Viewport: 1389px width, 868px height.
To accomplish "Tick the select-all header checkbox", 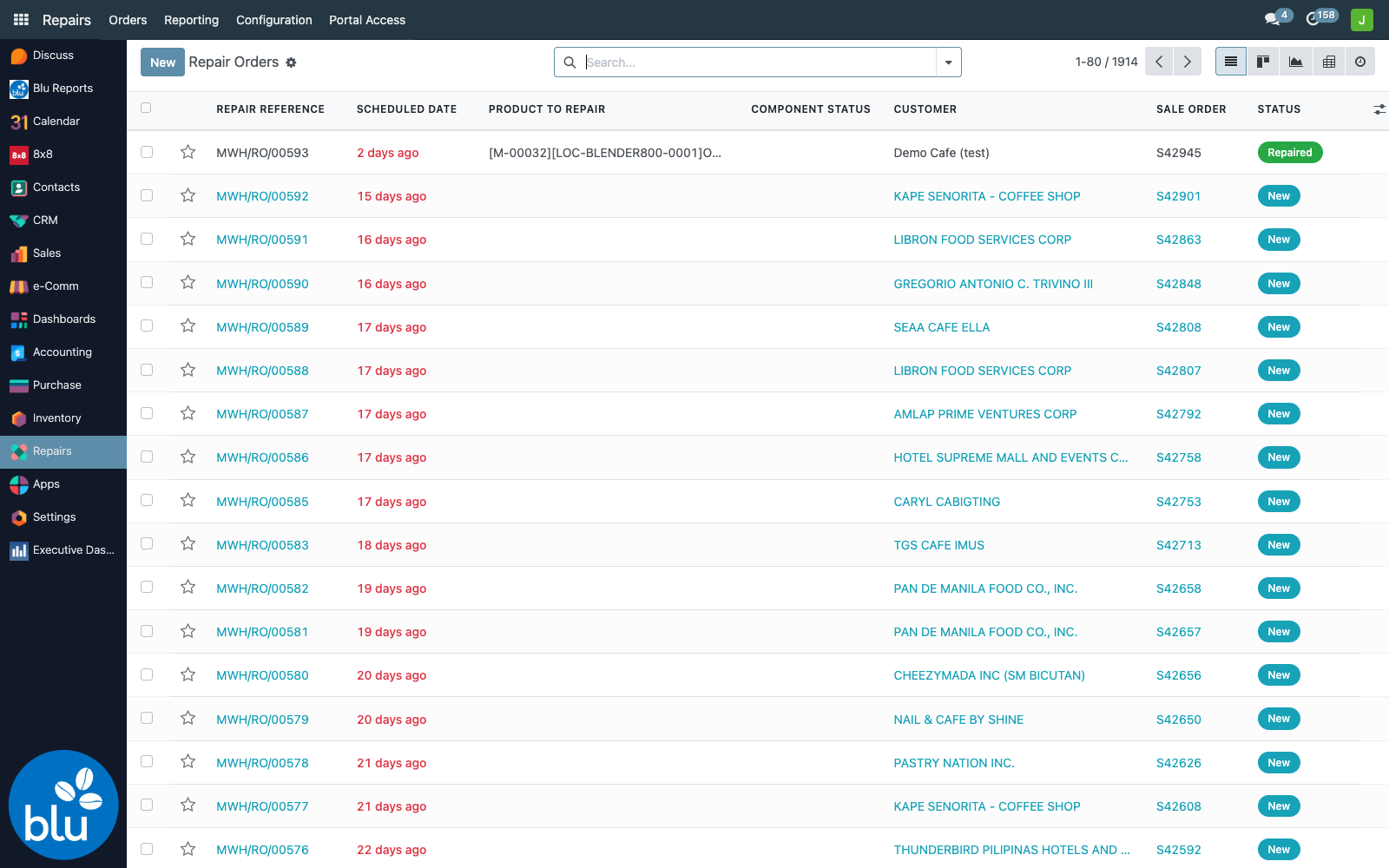I will click(146, 108).
